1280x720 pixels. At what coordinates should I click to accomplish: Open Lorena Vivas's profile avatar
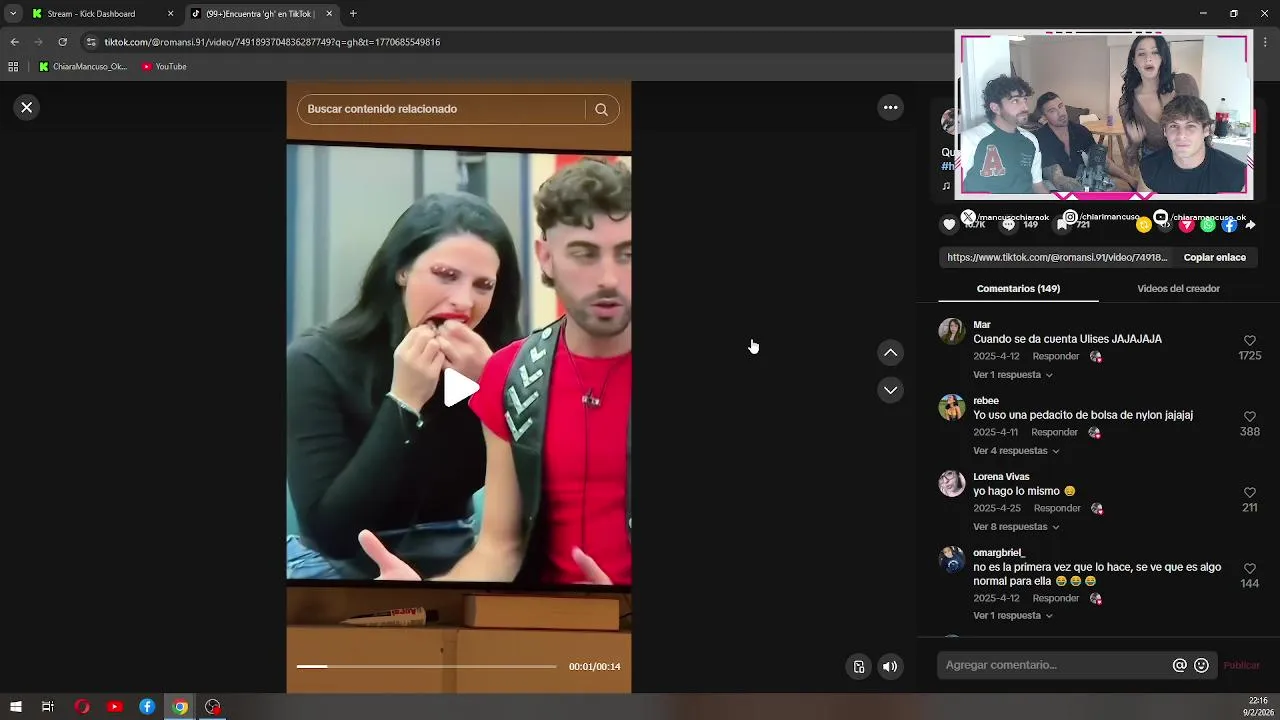pos(951,483)
